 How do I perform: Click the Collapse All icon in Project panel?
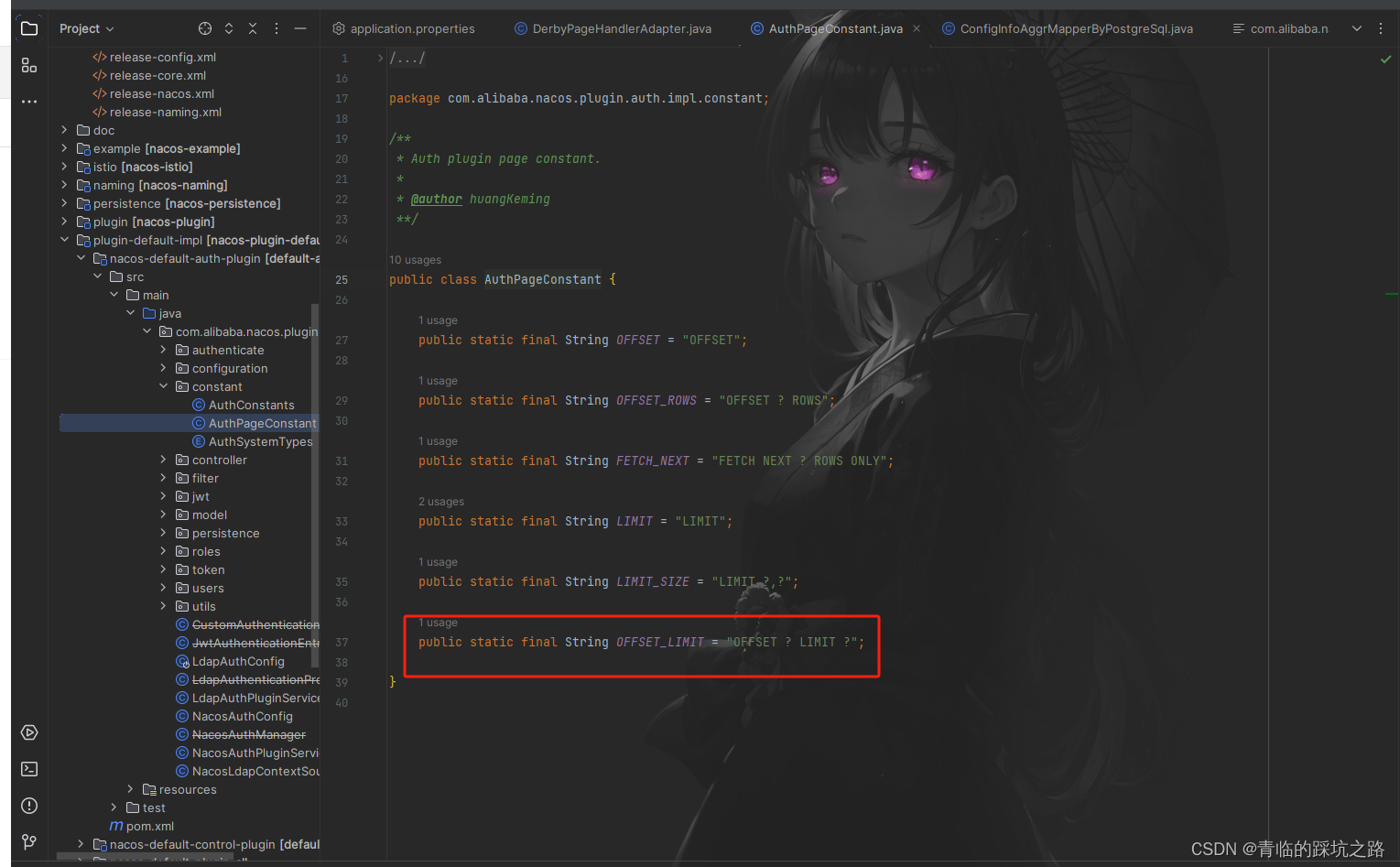pyautogui.click(x=253, y=28)
